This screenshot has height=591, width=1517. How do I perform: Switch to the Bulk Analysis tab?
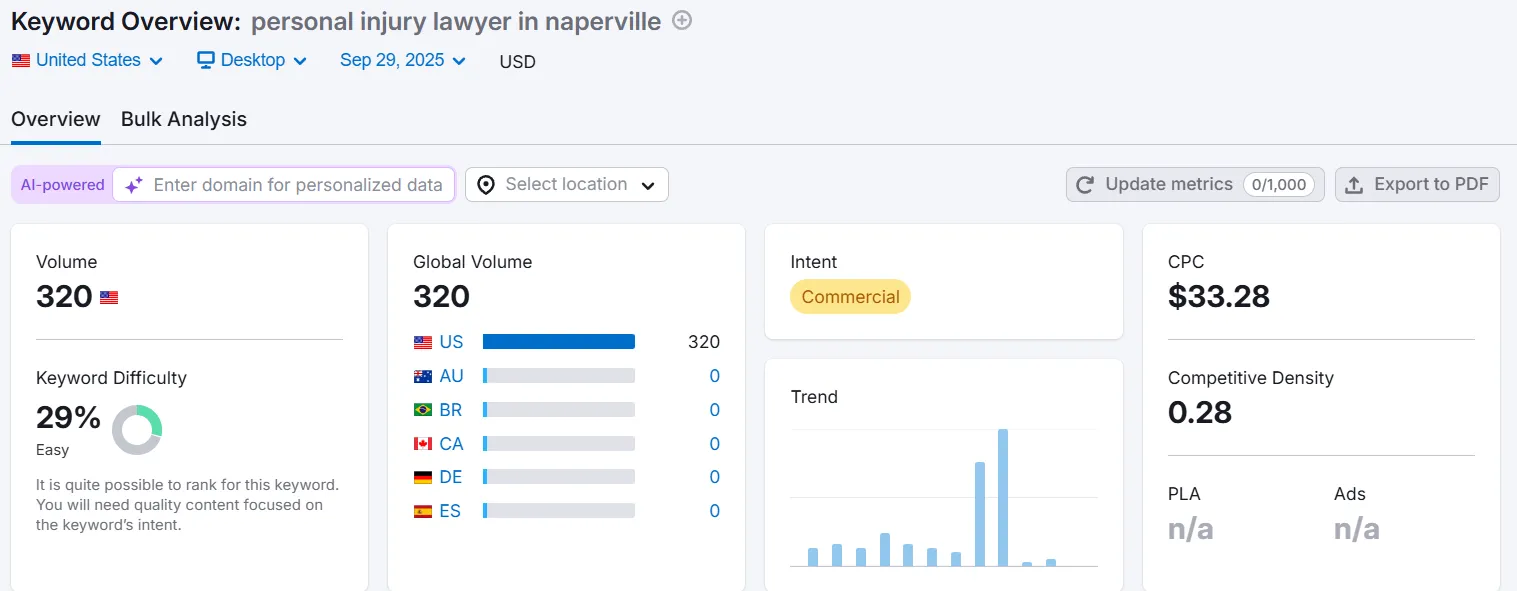[x=184, y=120]
